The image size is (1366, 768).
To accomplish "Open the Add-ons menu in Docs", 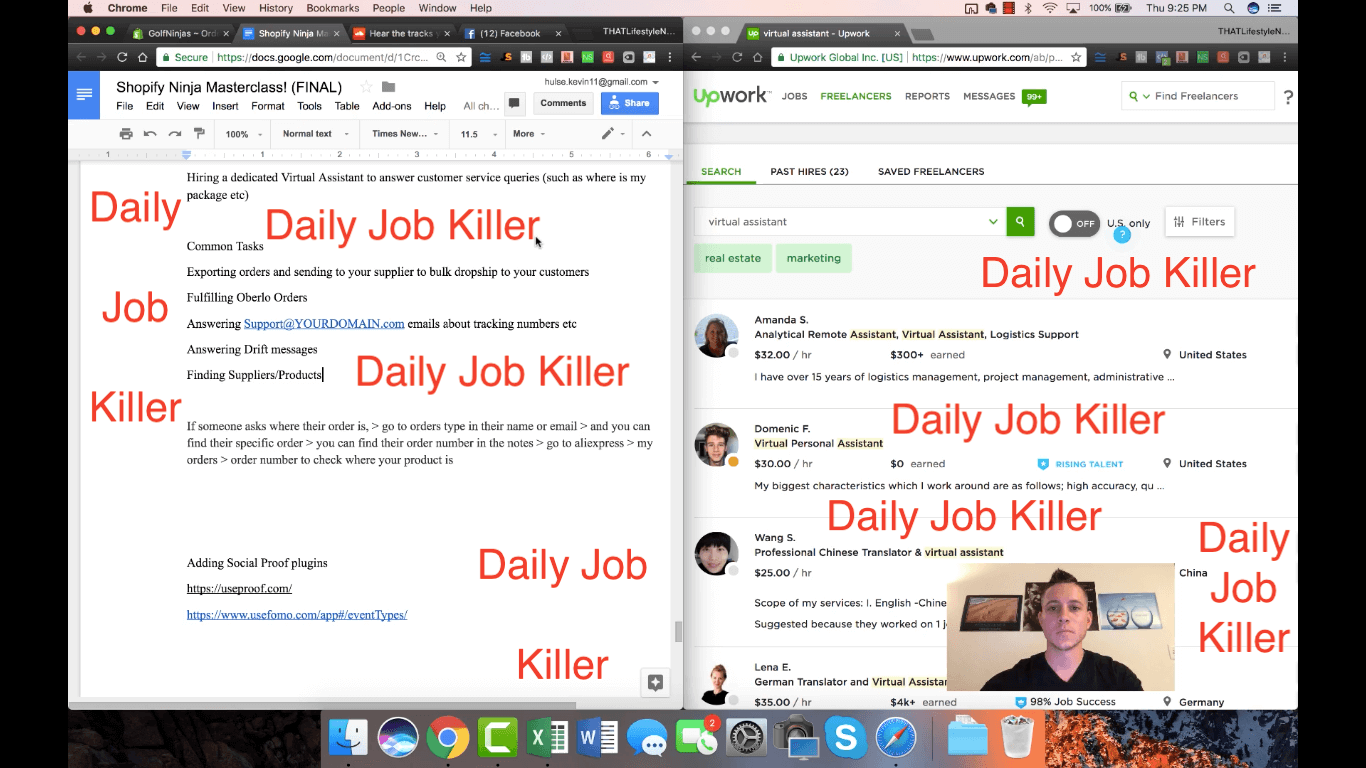I will coord(392,106).
